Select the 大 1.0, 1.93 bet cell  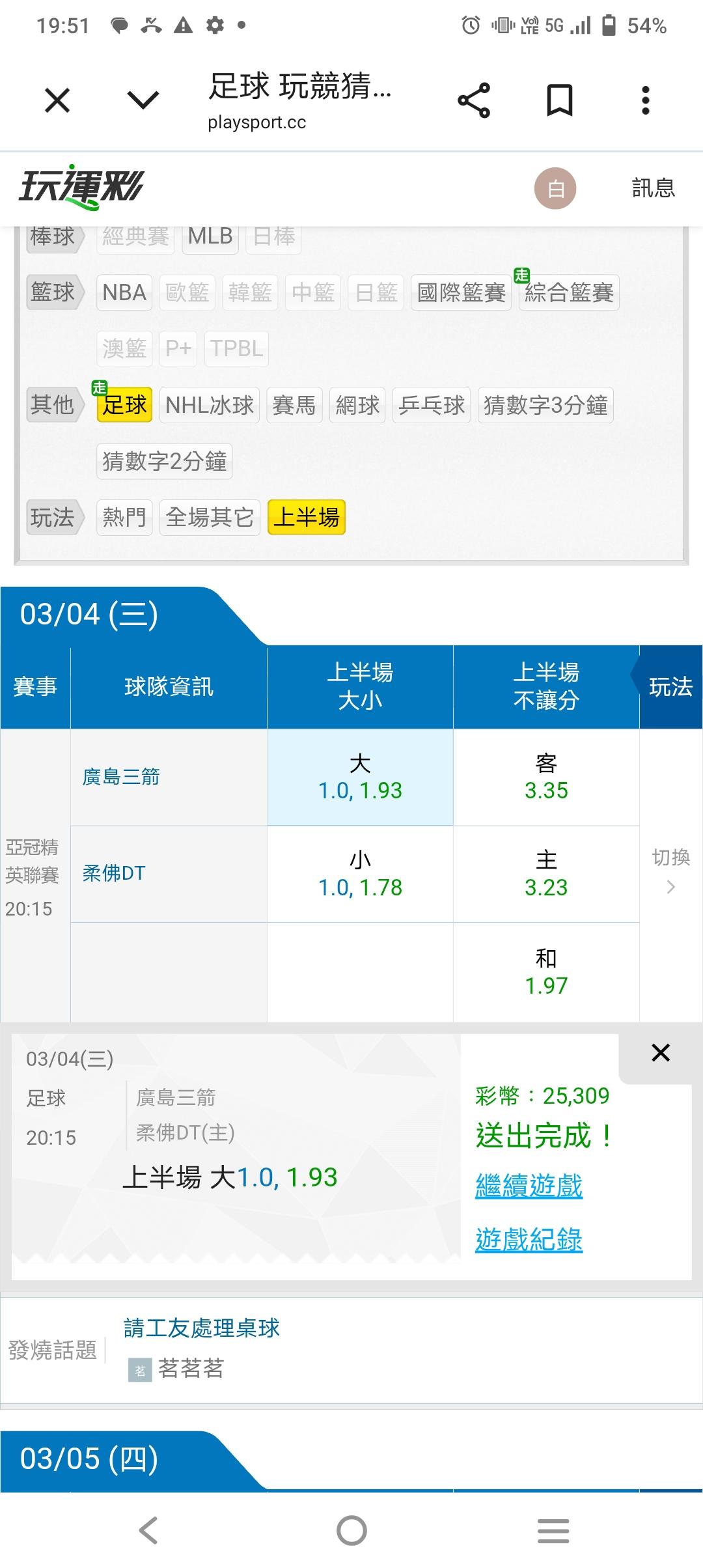[x=360, y=777]
